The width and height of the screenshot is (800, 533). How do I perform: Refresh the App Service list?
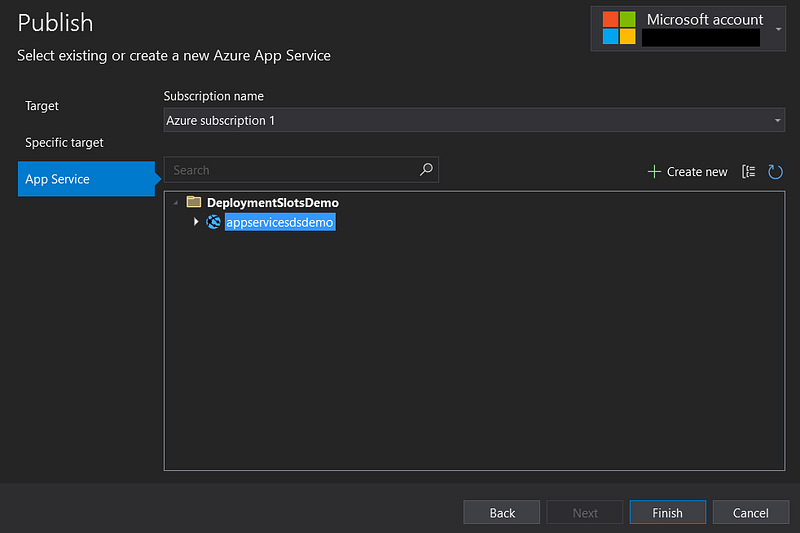pyautogui.click(x=775, y=172)
